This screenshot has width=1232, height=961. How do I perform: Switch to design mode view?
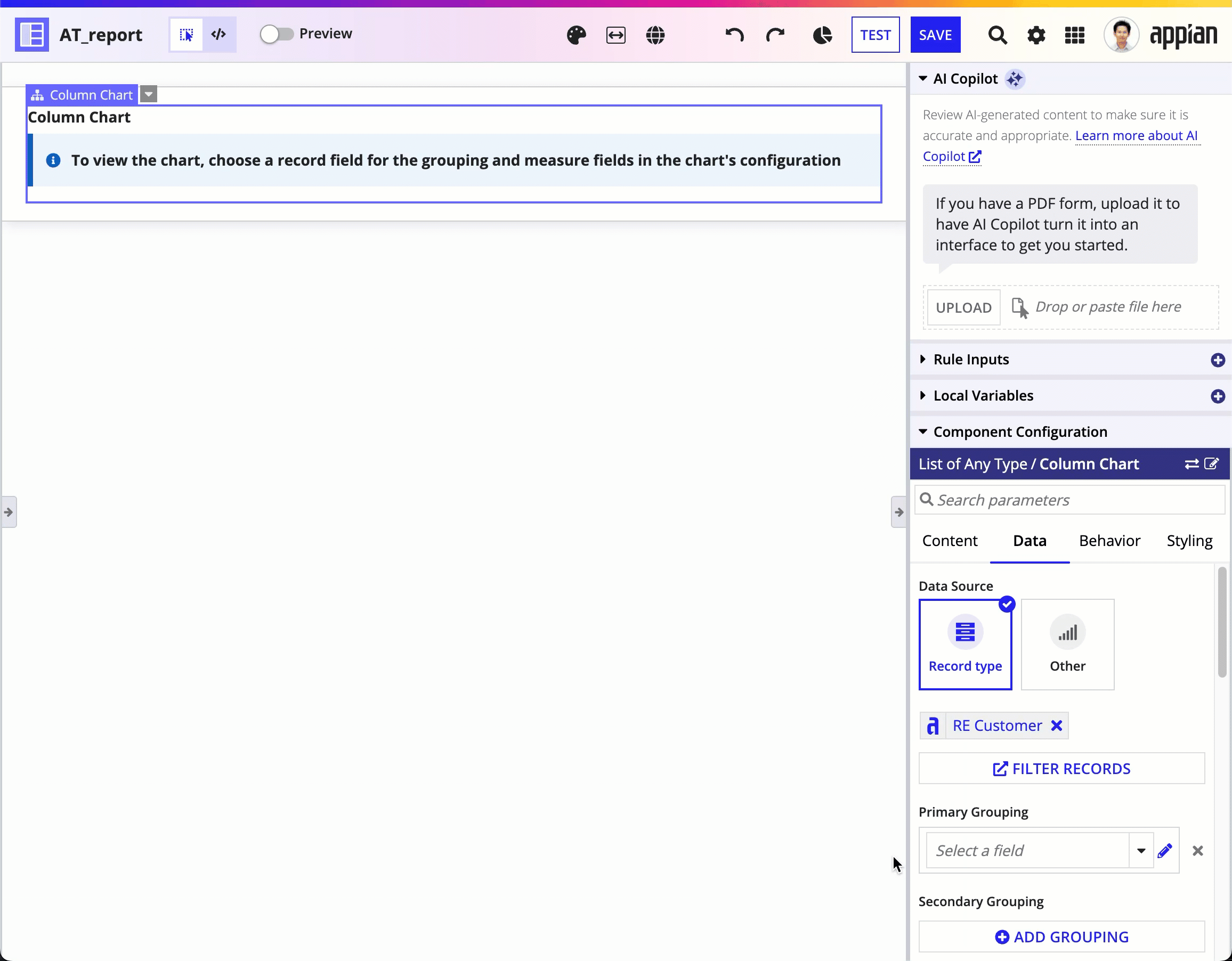[x=186, y=35]
